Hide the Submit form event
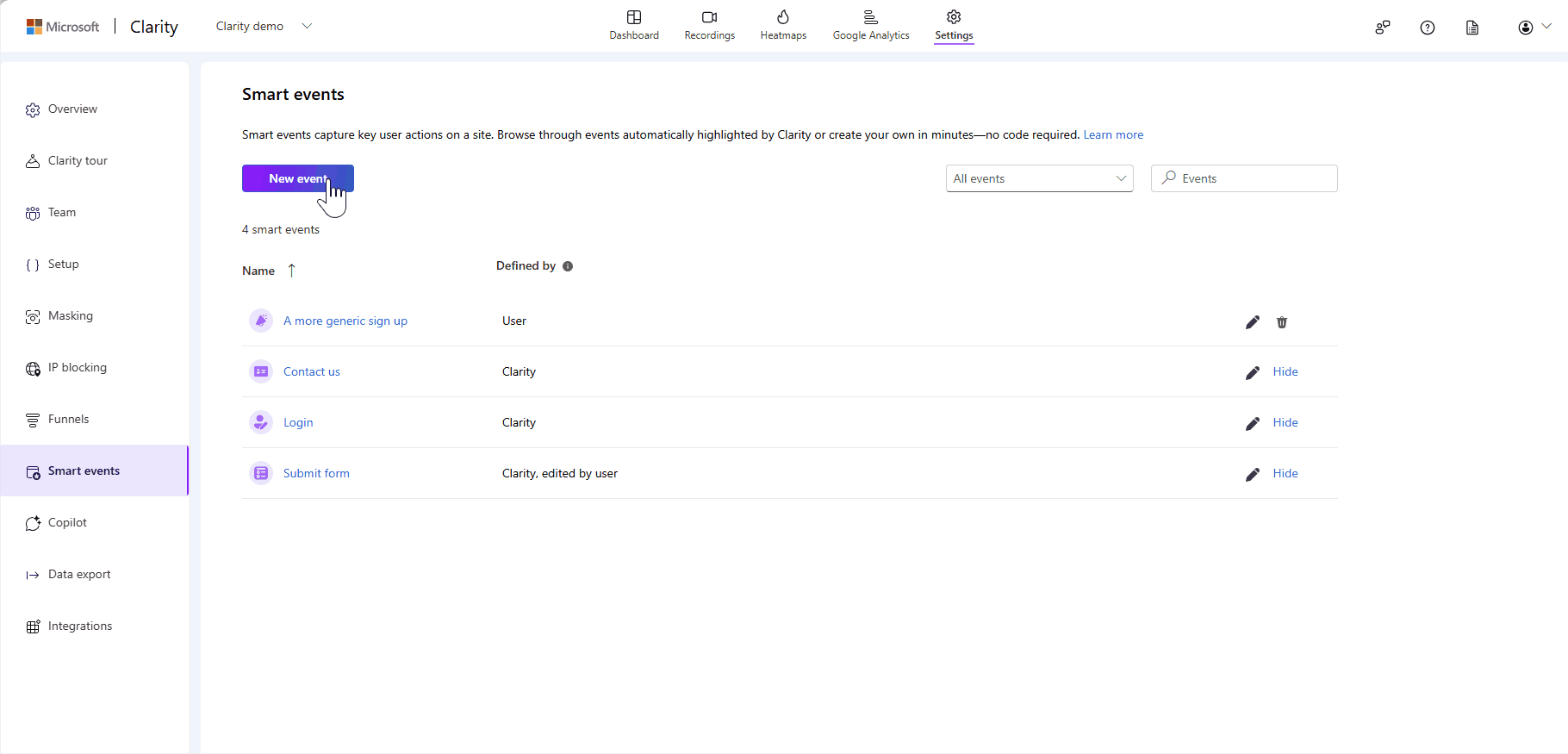Image resolution: width=1568 pixels, height=754 pixels. (x=1285, y=473)
